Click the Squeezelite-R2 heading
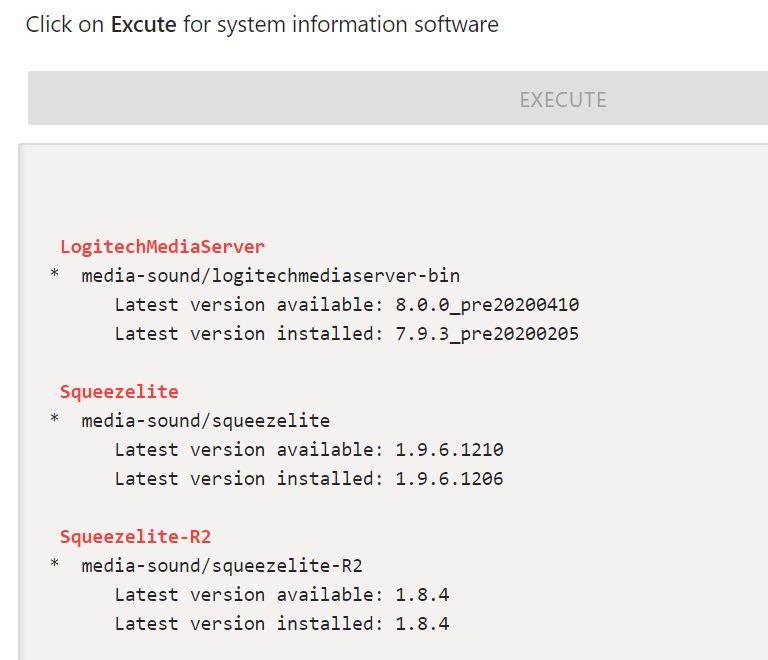768x660 pixels. 135,537
